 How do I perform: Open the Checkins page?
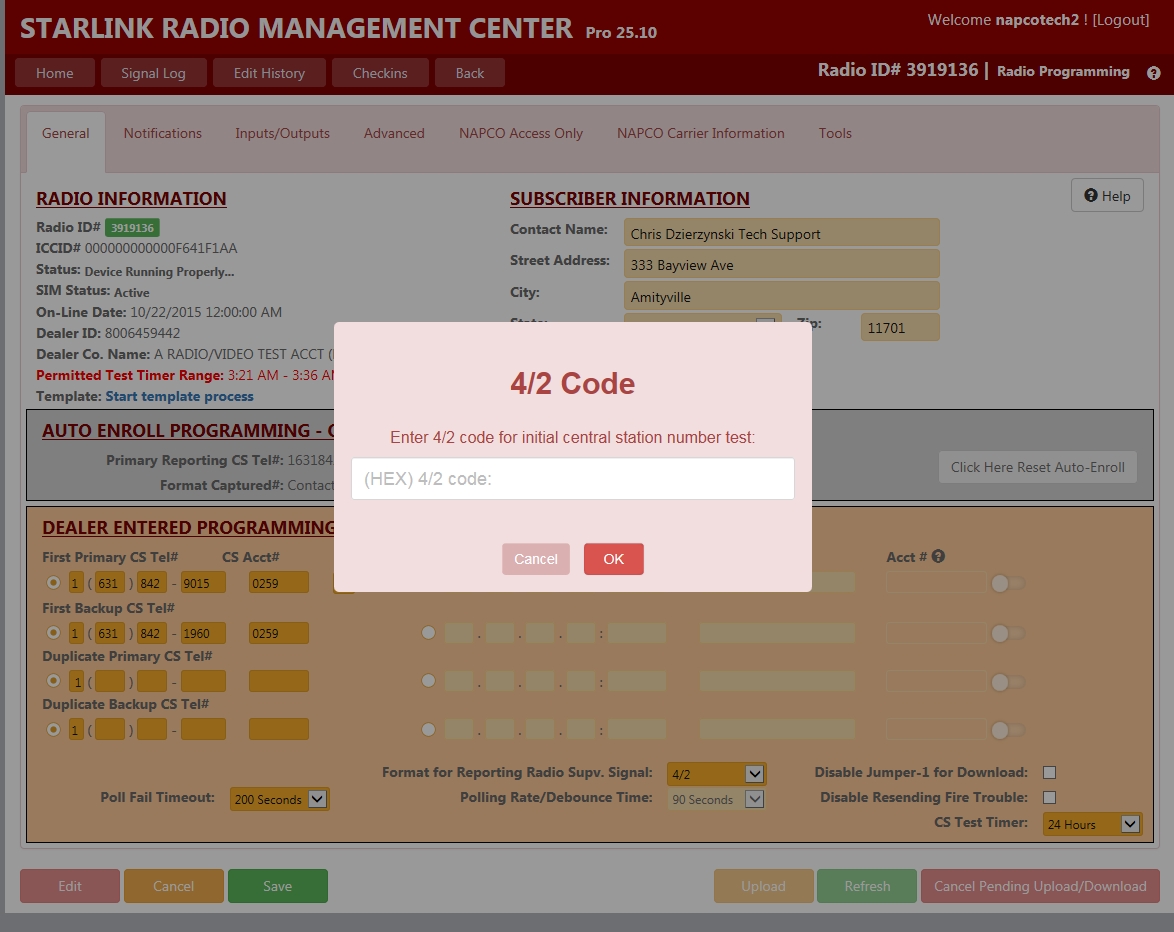coord(380,73)
